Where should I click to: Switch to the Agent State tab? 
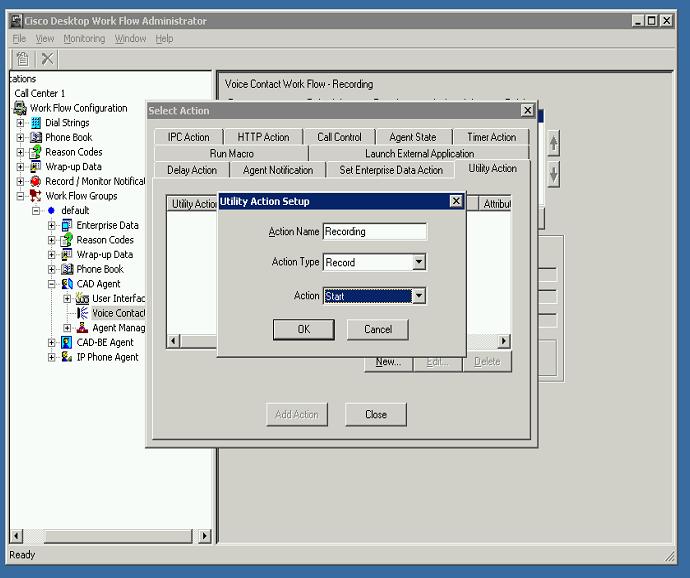413,137
